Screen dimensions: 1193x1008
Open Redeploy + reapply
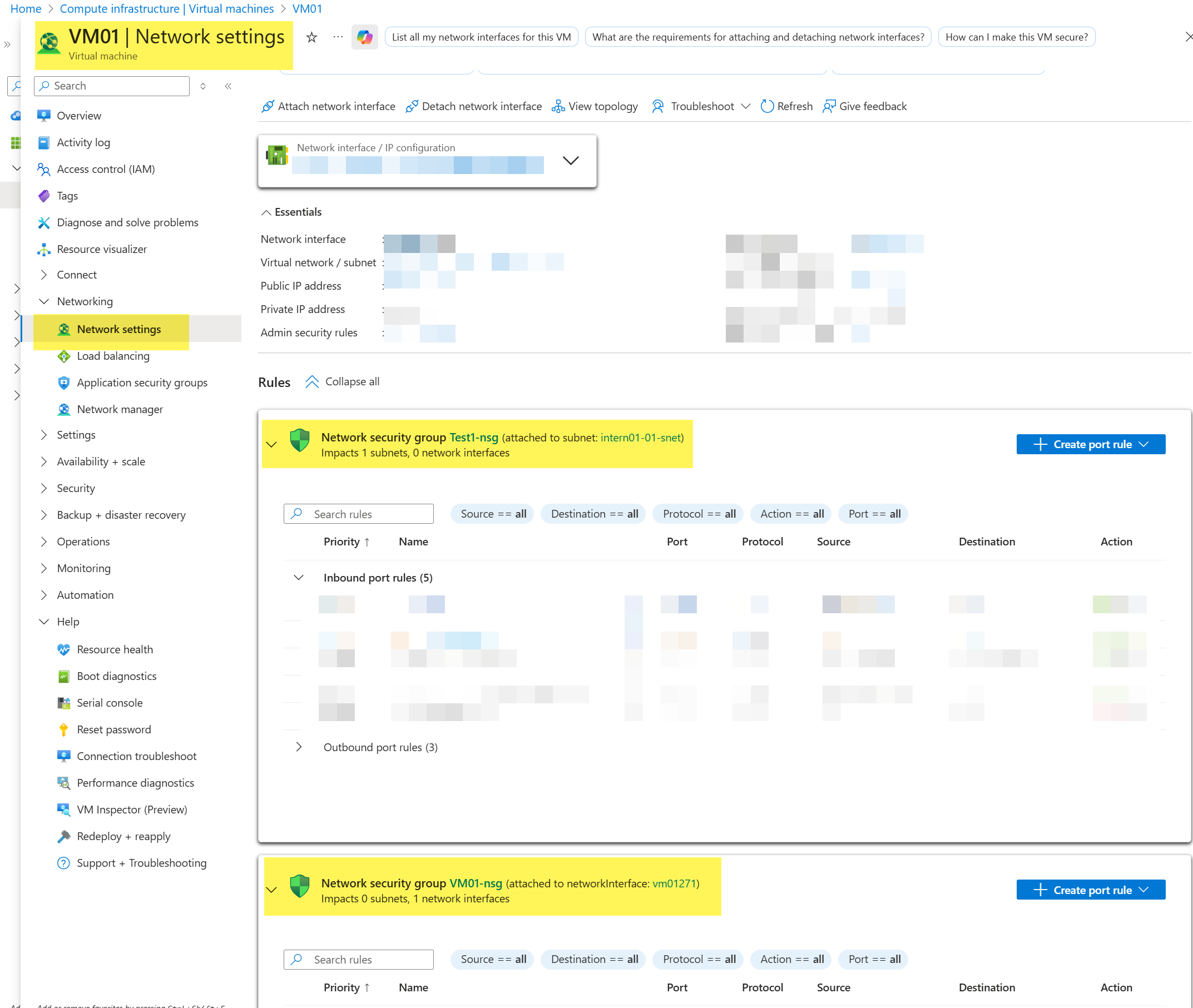pyautogui.click(x=123, y=836)
